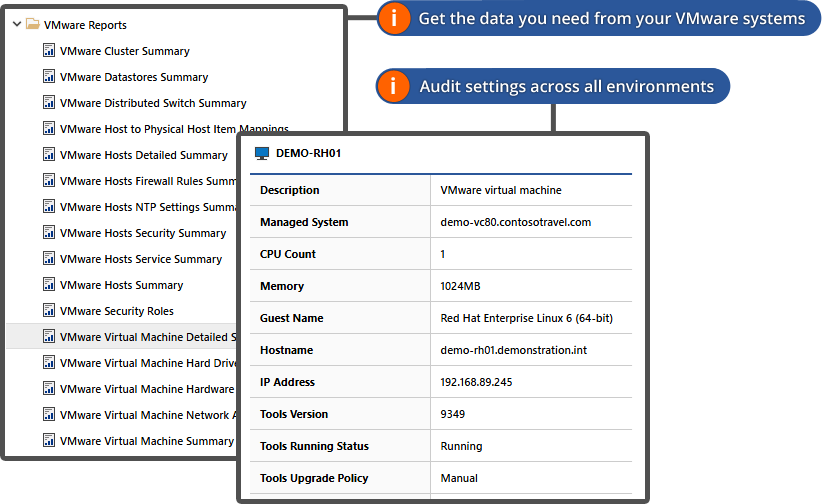
Task: Click the info icon beside 'Audit settings'
Action: [393, 86]
